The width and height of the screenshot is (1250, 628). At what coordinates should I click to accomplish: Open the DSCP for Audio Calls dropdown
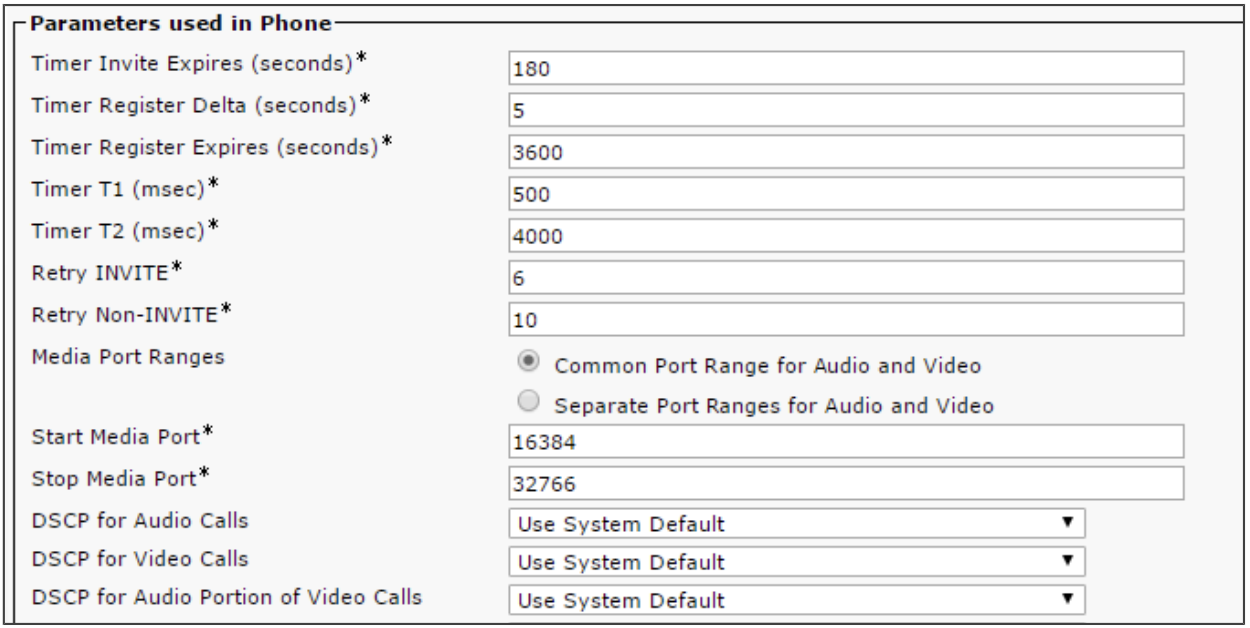(x=796, y=524)
